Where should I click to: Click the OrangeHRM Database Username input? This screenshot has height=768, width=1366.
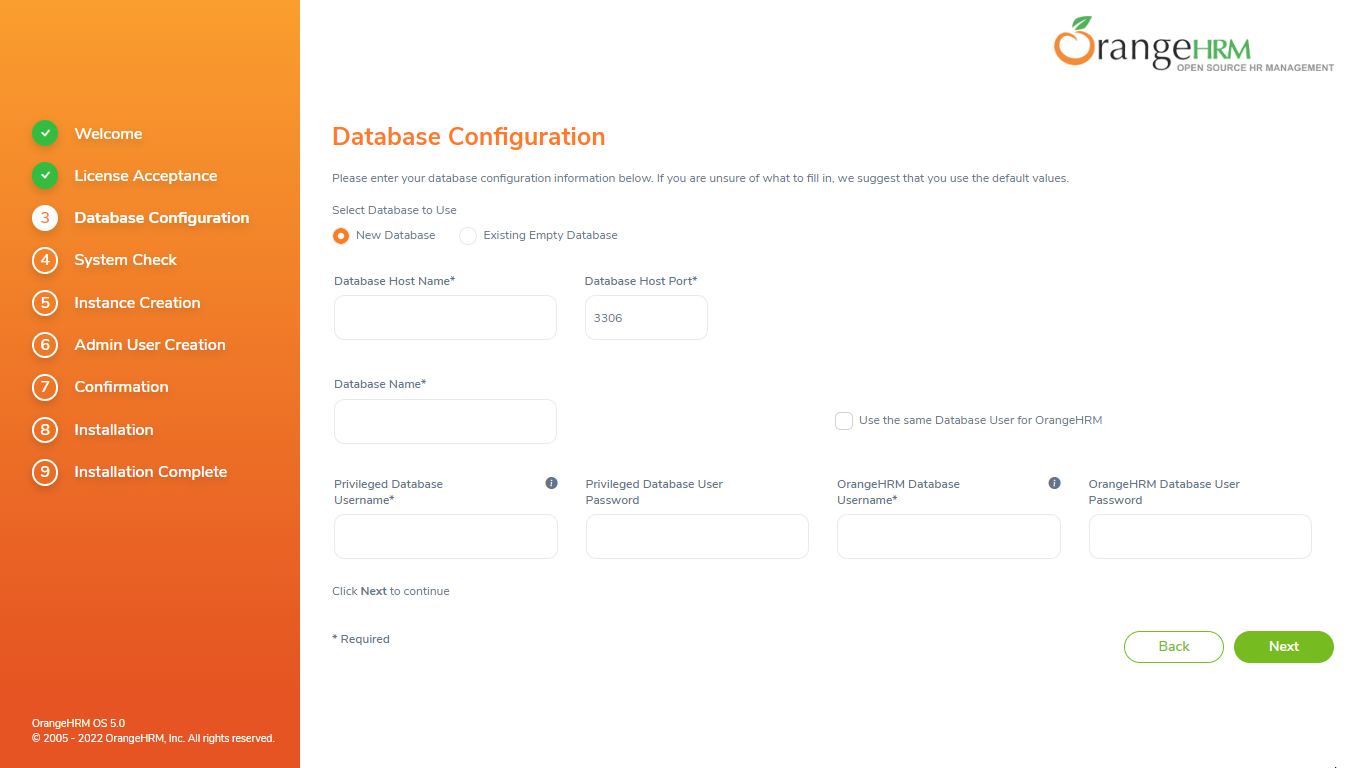949,536
